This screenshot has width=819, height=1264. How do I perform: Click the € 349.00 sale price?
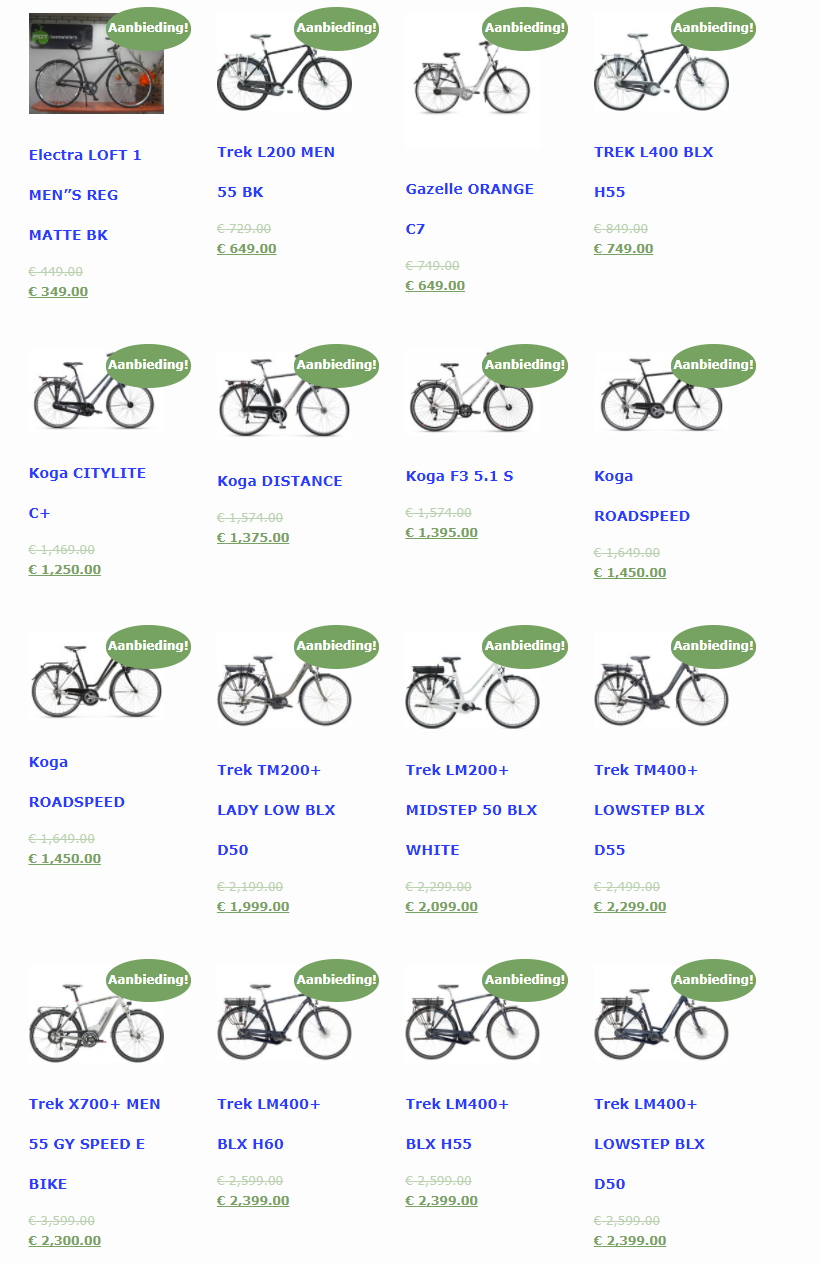click(58, 292)
